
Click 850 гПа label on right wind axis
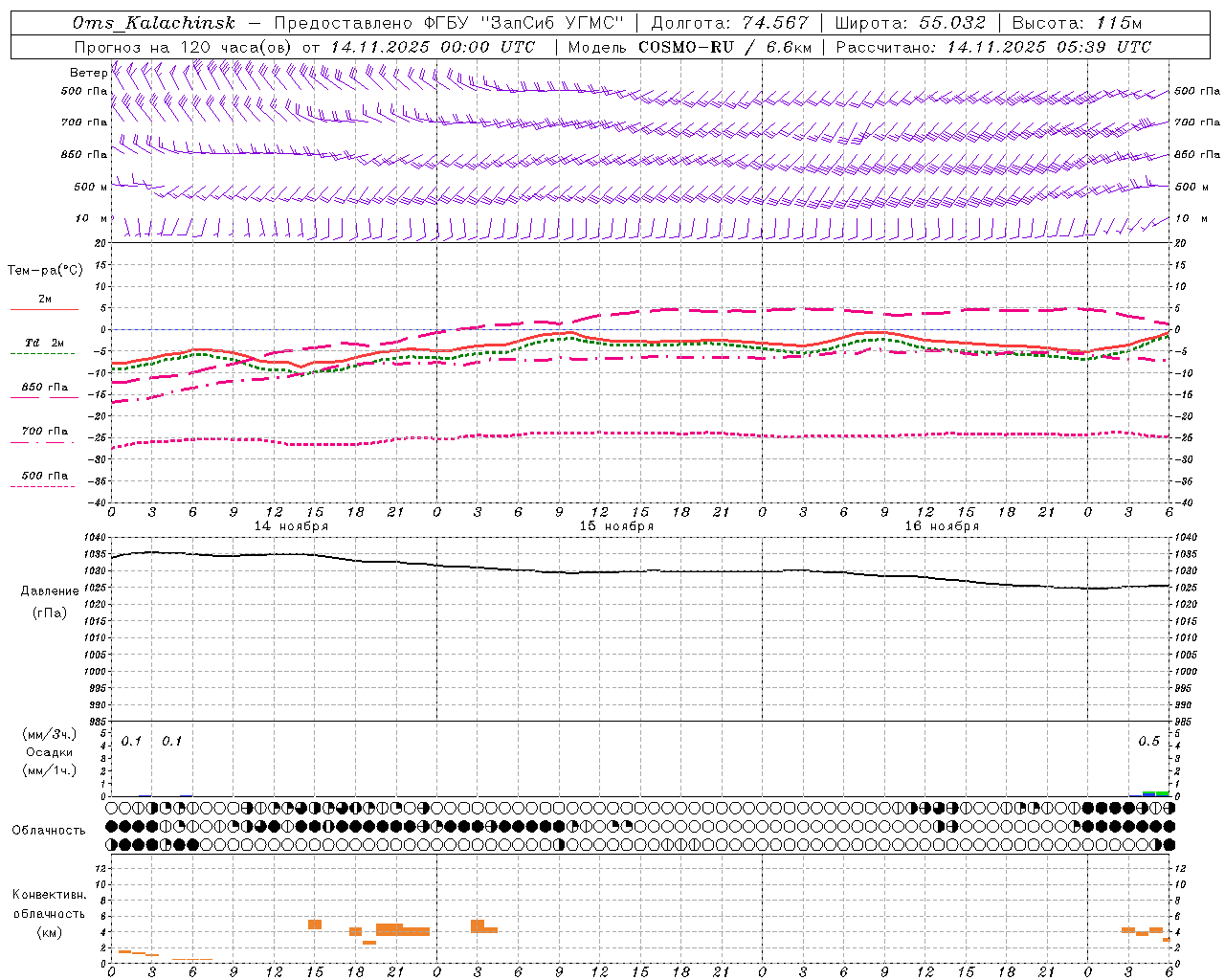(x=1197, y=154)
